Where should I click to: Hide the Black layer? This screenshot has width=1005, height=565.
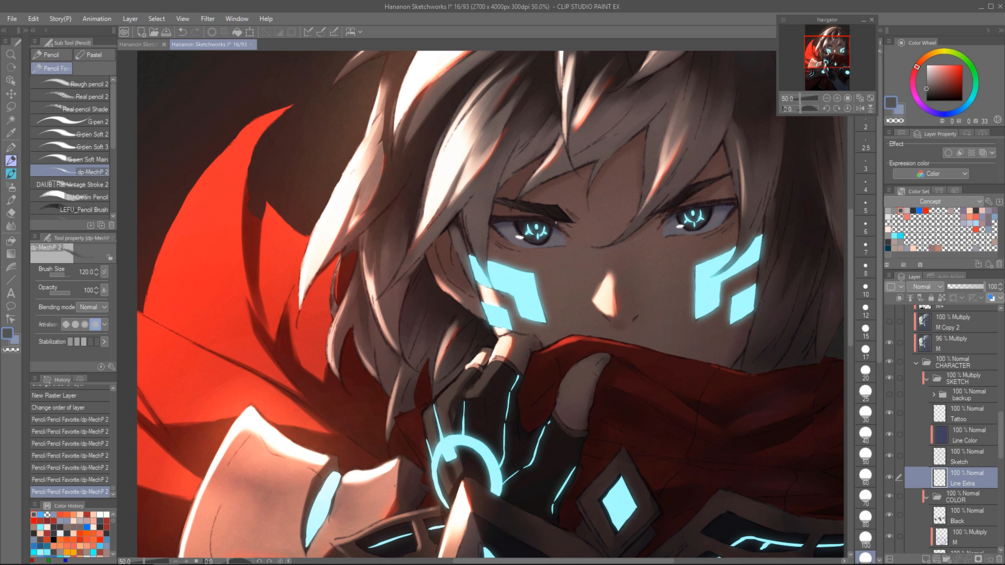tap(889, 515)
